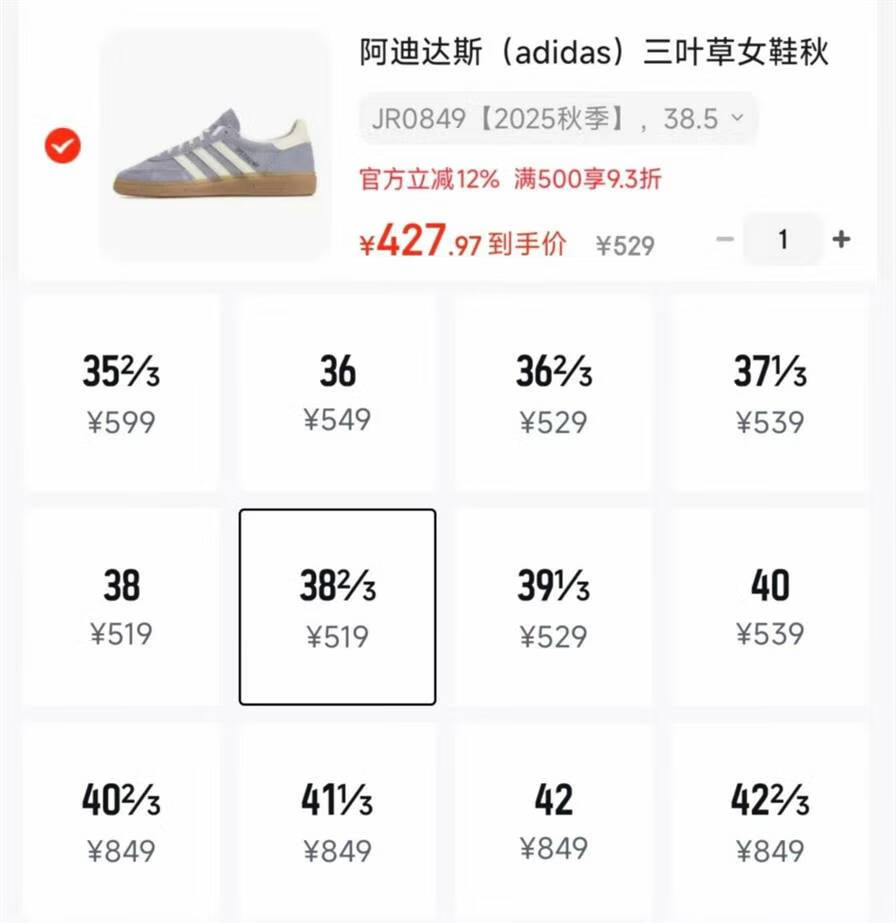
Task: Select size 42 priced ¥849
Action: [x=553, y=823]
